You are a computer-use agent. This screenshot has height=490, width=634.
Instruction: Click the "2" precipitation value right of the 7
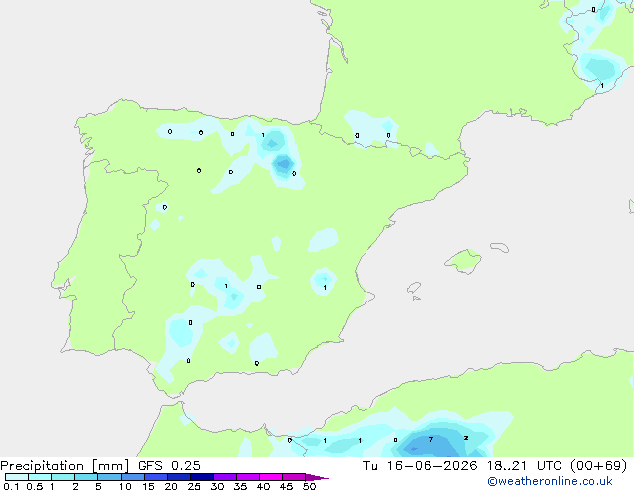click(x=466, y=438)
